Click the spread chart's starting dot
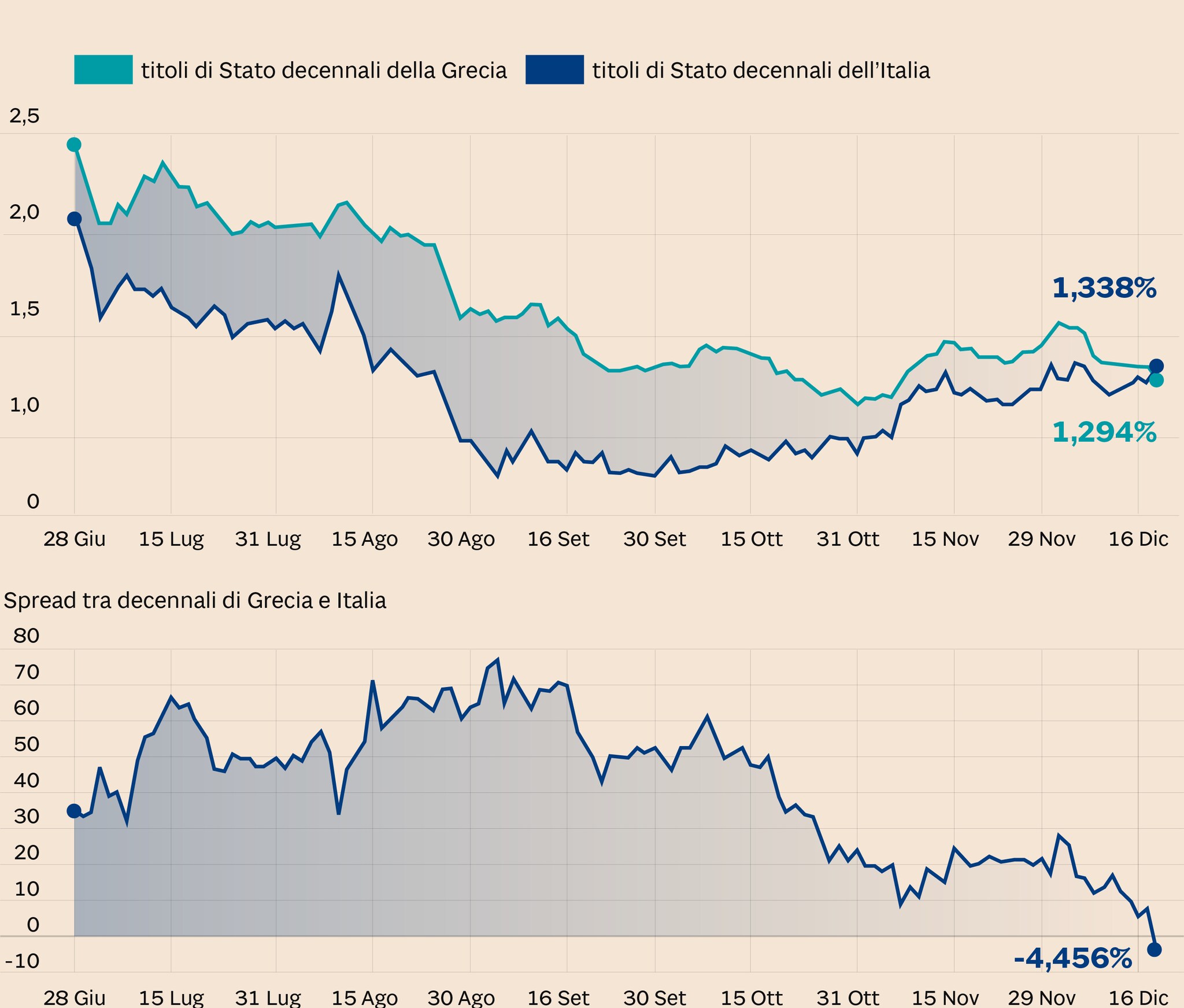 tap(74, 811)
